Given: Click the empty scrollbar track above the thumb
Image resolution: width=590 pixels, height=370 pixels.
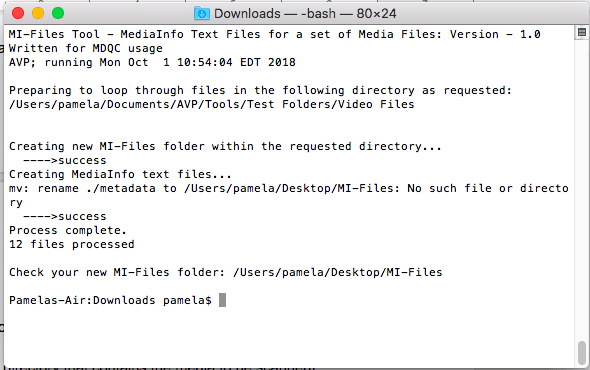Looking at the screenshot, I should point(582,188).
